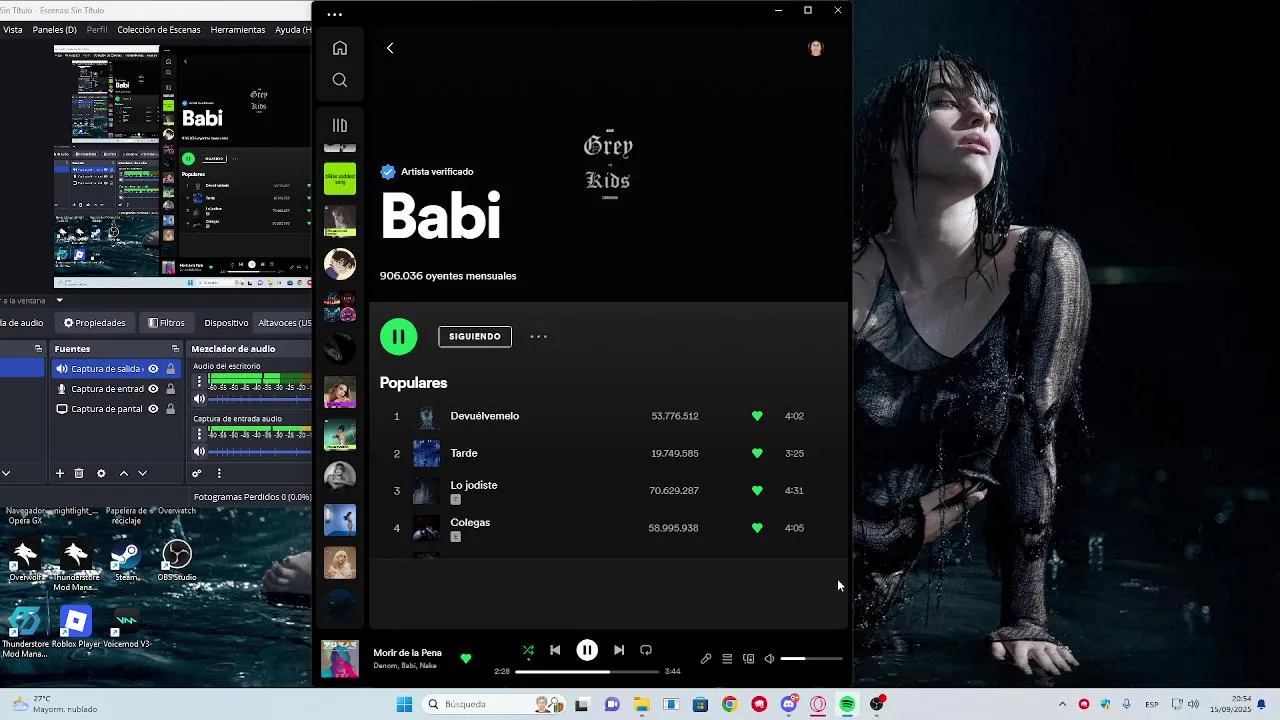Open the Spotify user profile avatar

pos(816,48)
